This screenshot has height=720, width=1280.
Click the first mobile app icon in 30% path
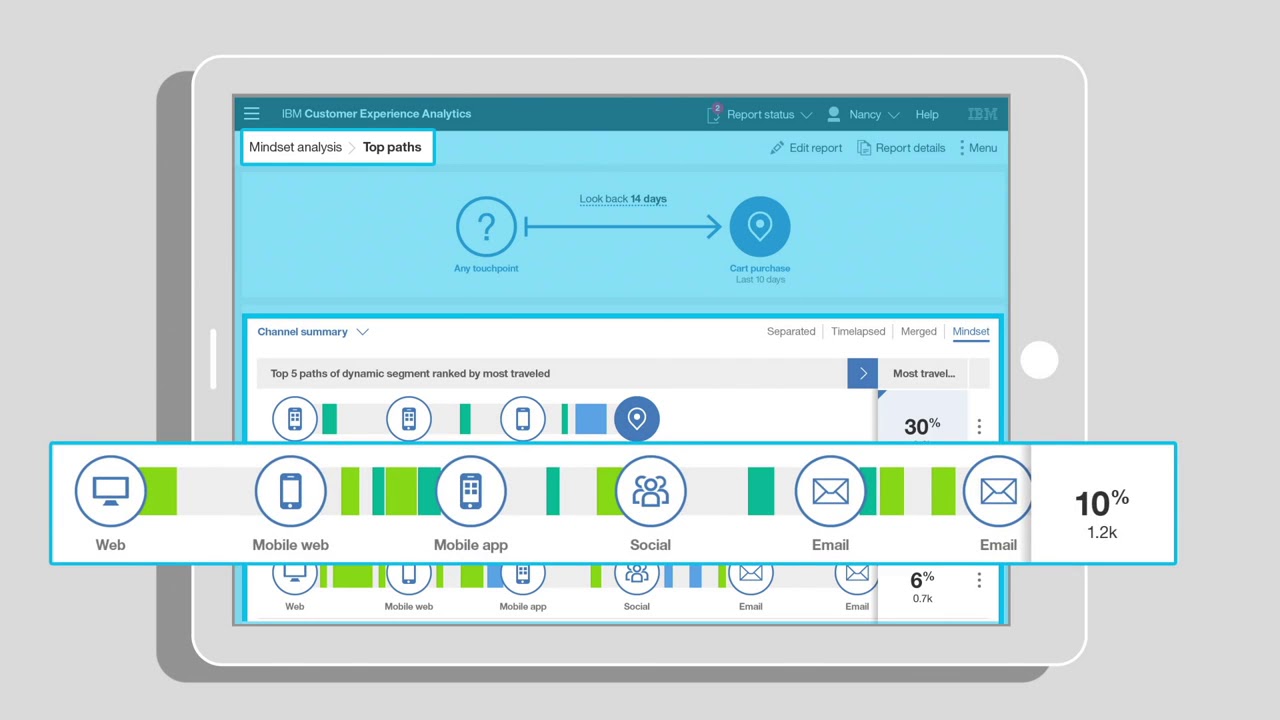[295, 419]
